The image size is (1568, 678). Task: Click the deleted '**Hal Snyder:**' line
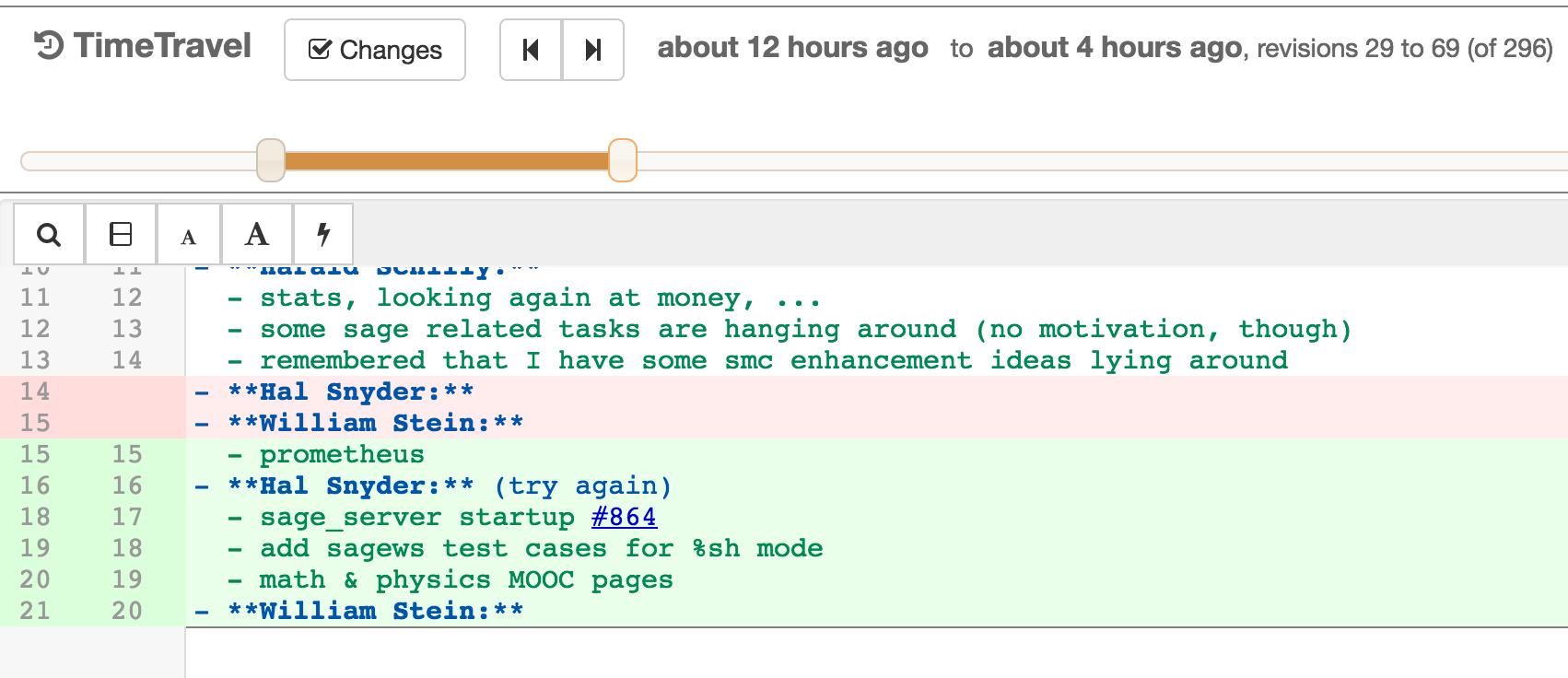pyautogui.click(x=351, y=392)
